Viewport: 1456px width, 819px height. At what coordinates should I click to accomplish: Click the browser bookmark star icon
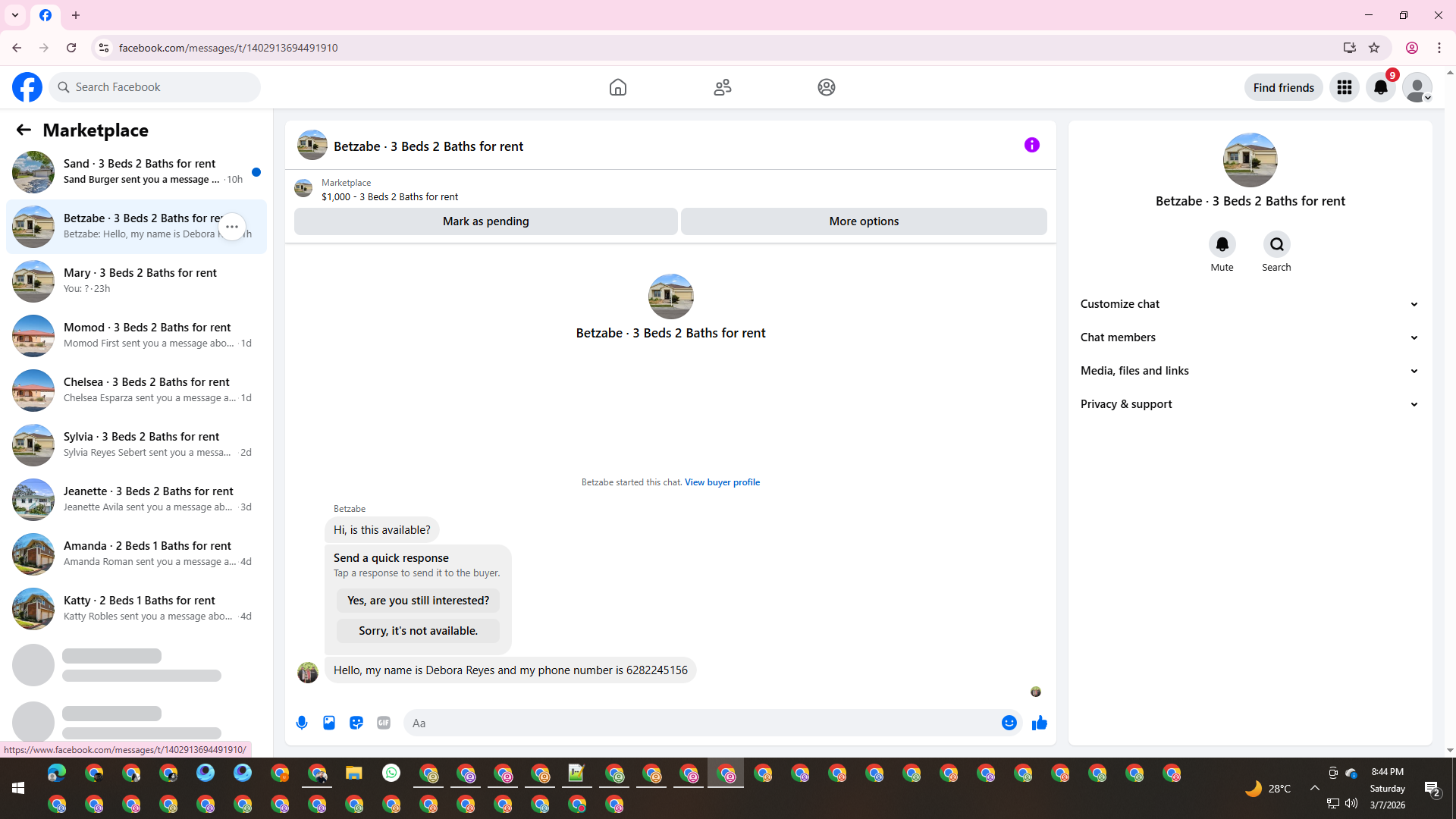pyautogui.click(x=1374, y=48)
